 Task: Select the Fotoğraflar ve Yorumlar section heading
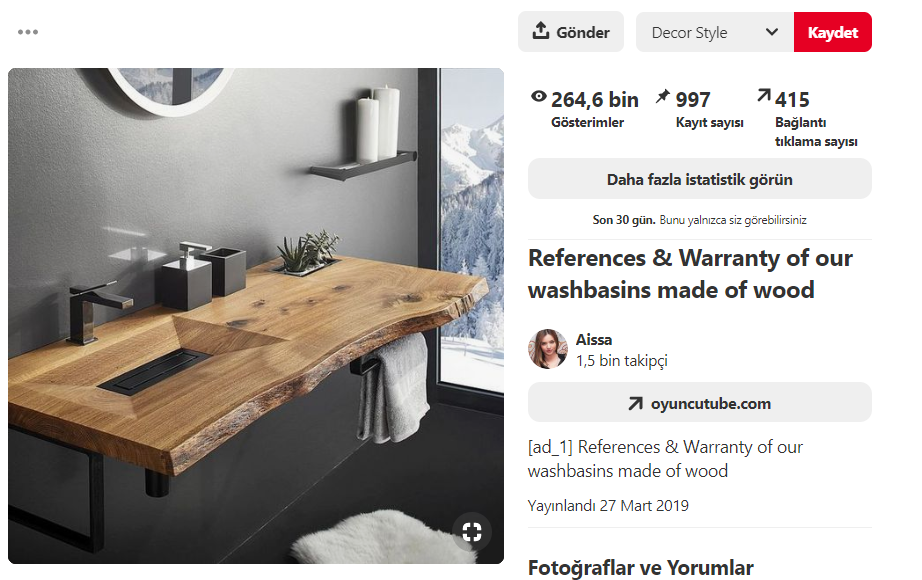(x=640, y=568)
